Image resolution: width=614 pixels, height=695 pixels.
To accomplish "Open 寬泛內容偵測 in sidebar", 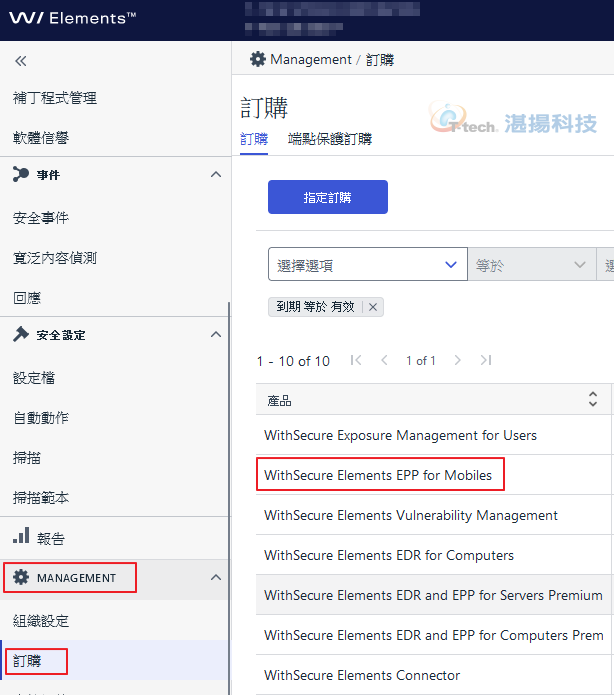I will (55, 258).
